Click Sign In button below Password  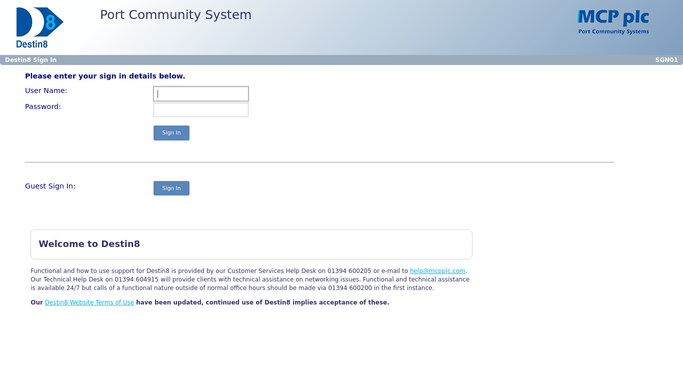coord(171,133)
